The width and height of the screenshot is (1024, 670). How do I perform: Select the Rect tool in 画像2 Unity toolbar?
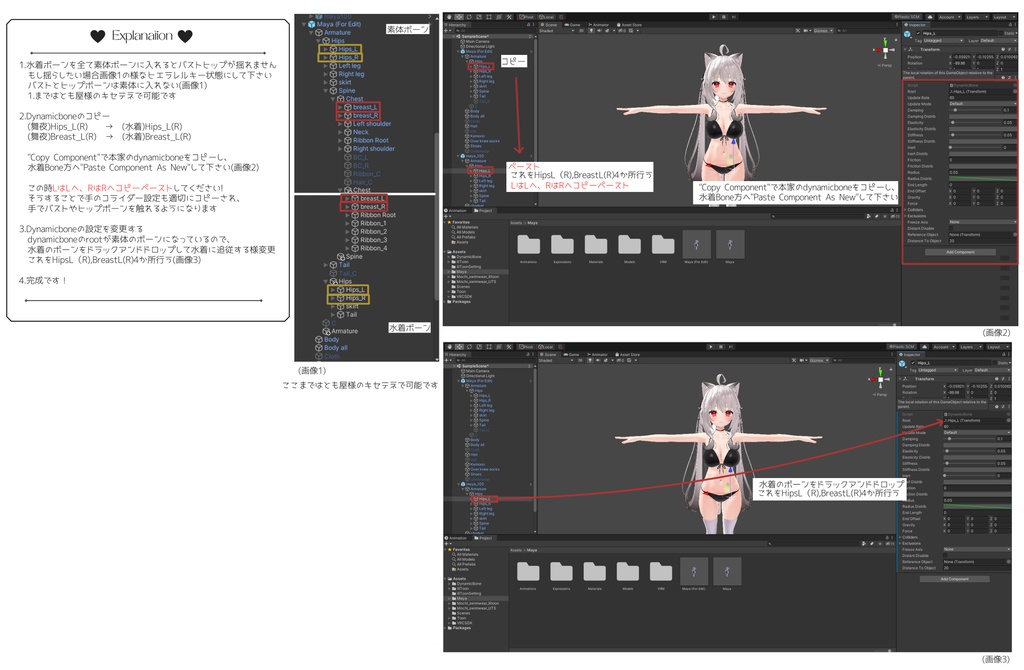click(x=488, y=17)
